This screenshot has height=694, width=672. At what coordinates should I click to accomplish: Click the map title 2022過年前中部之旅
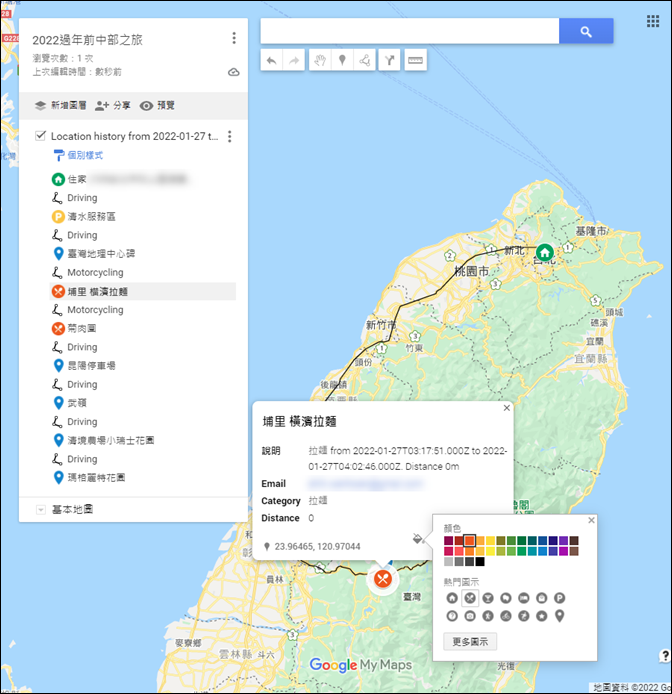coord(87,40)
